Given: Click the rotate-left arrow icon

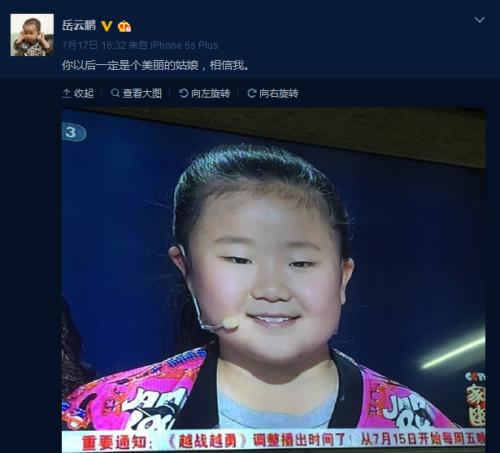Looking at the screenshot, I should pyautogui.click(x=183, y=93).
